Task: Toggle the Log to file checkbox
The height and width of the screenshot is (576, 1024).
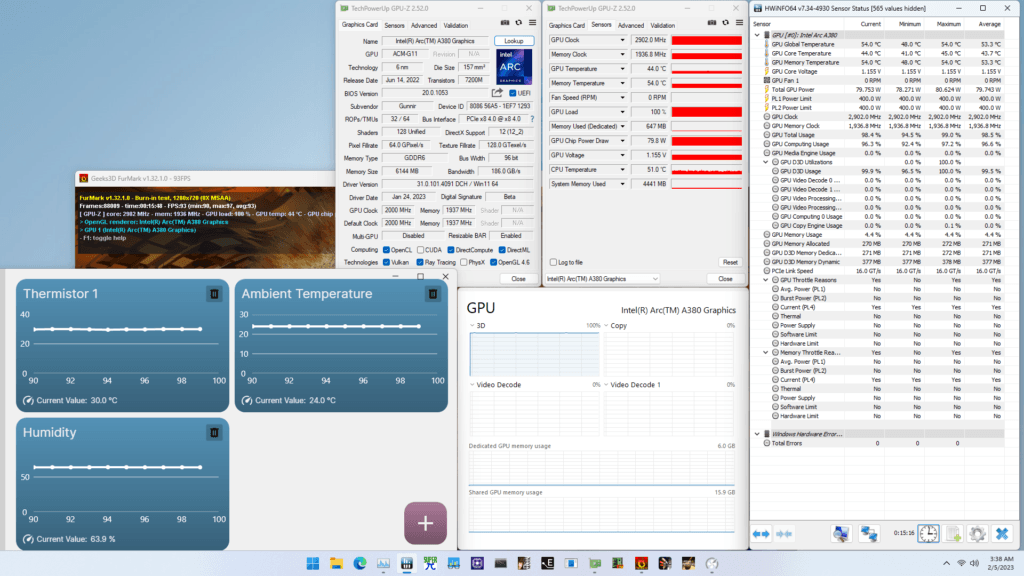Action: (x=553, y=263)
